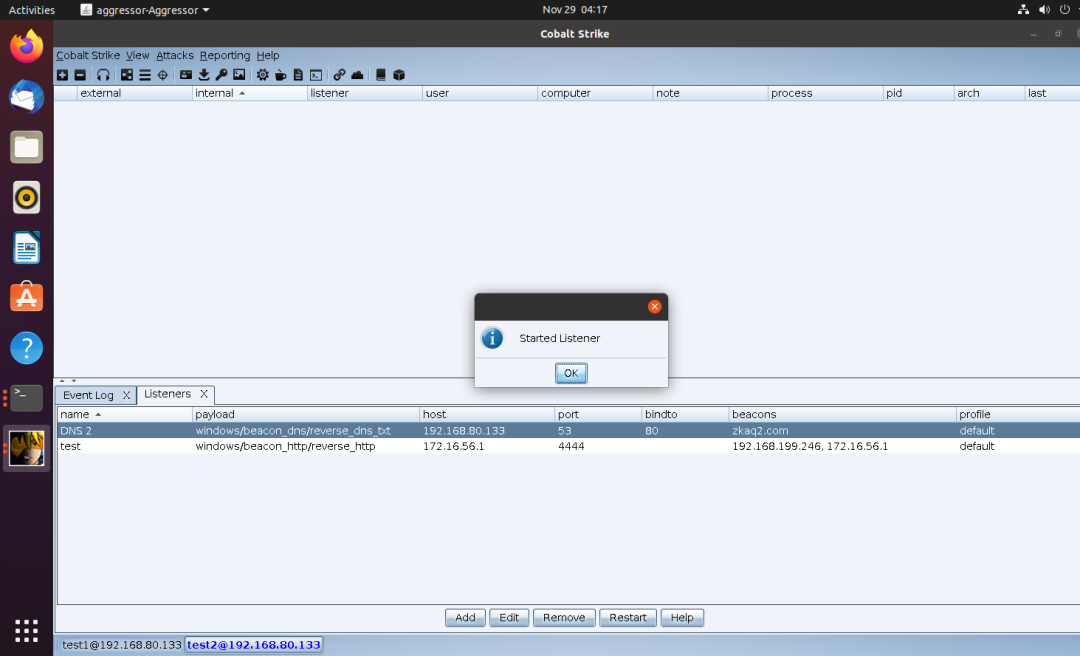Open Downloaded Files arrow icon

[x=204, y=75]
